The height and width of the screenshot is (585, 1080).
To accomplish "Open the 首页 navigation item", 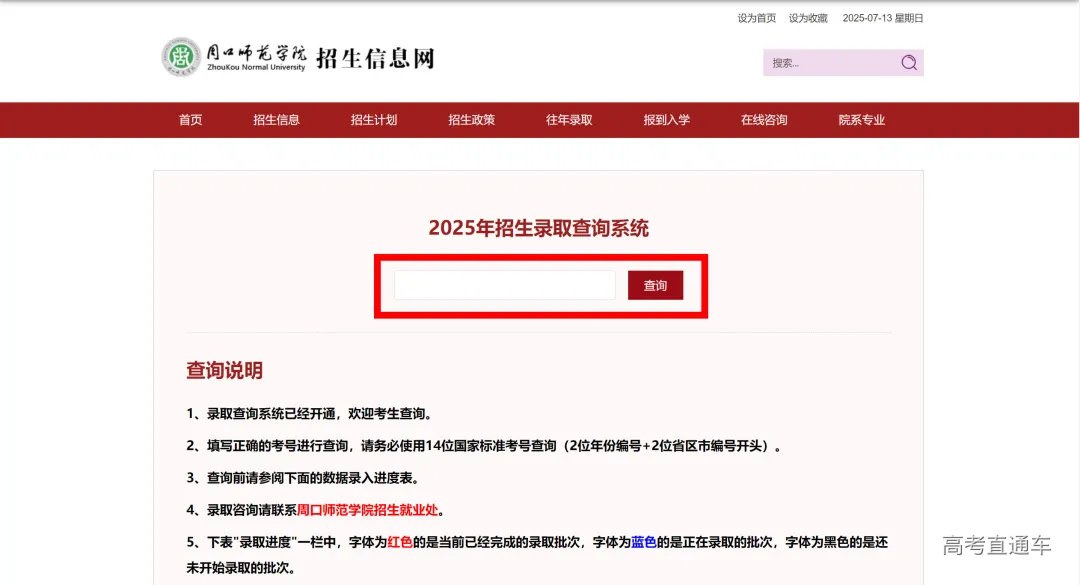I will tap(190, 120).
